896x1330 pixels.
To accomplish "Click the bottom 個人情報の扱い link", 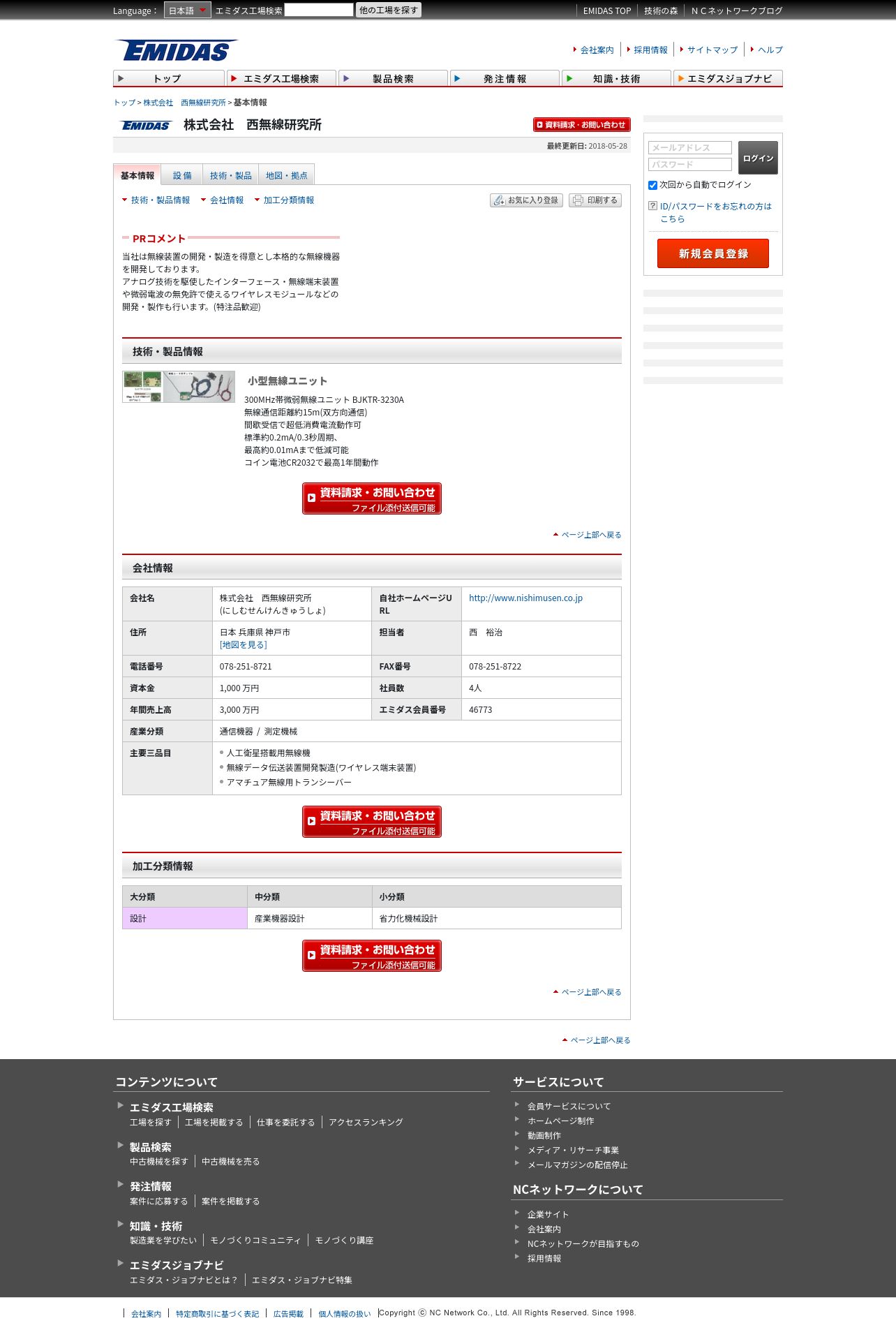I will [x=345, y=1314].
